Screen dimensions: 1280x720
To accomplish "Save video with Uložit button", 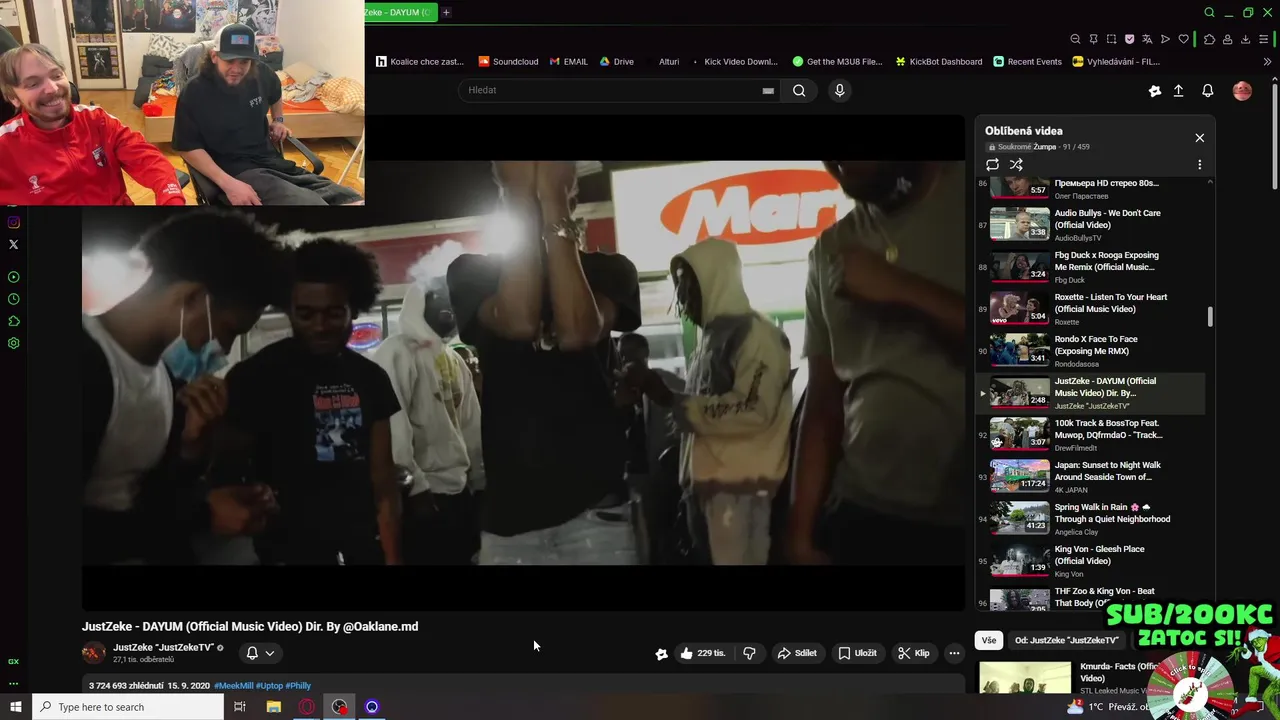I will tap(857, 653).
